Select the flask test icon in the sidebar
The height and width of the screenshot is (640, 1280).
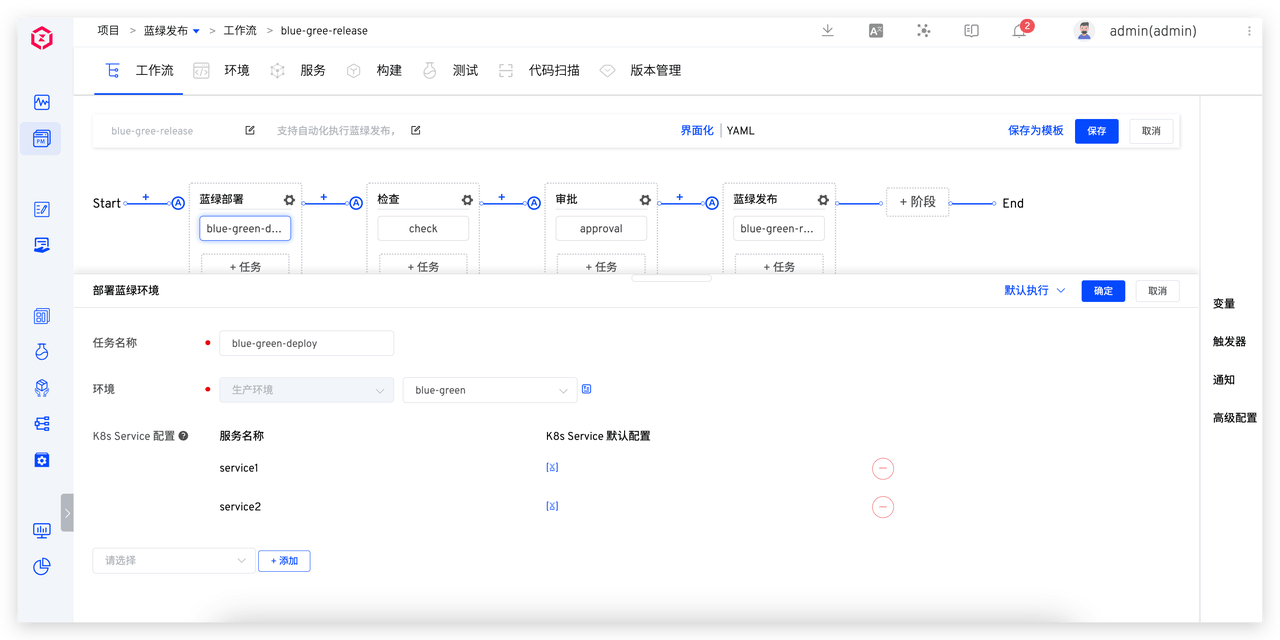click(41, 351)
